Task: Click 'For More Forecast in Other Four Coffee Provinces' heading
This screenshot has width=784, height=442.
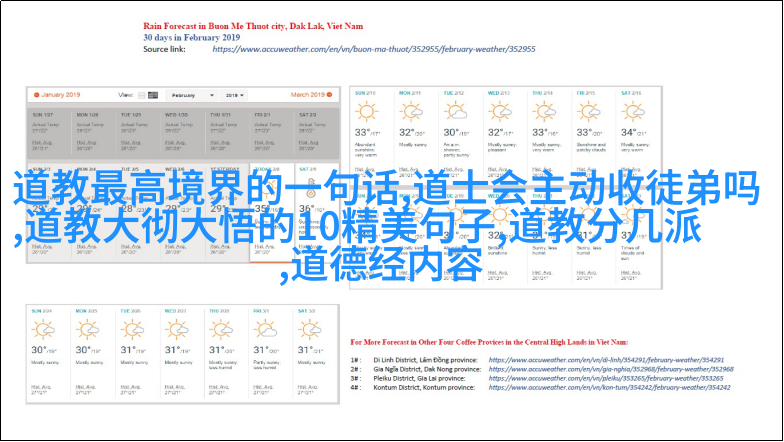Action: (489, 342)
